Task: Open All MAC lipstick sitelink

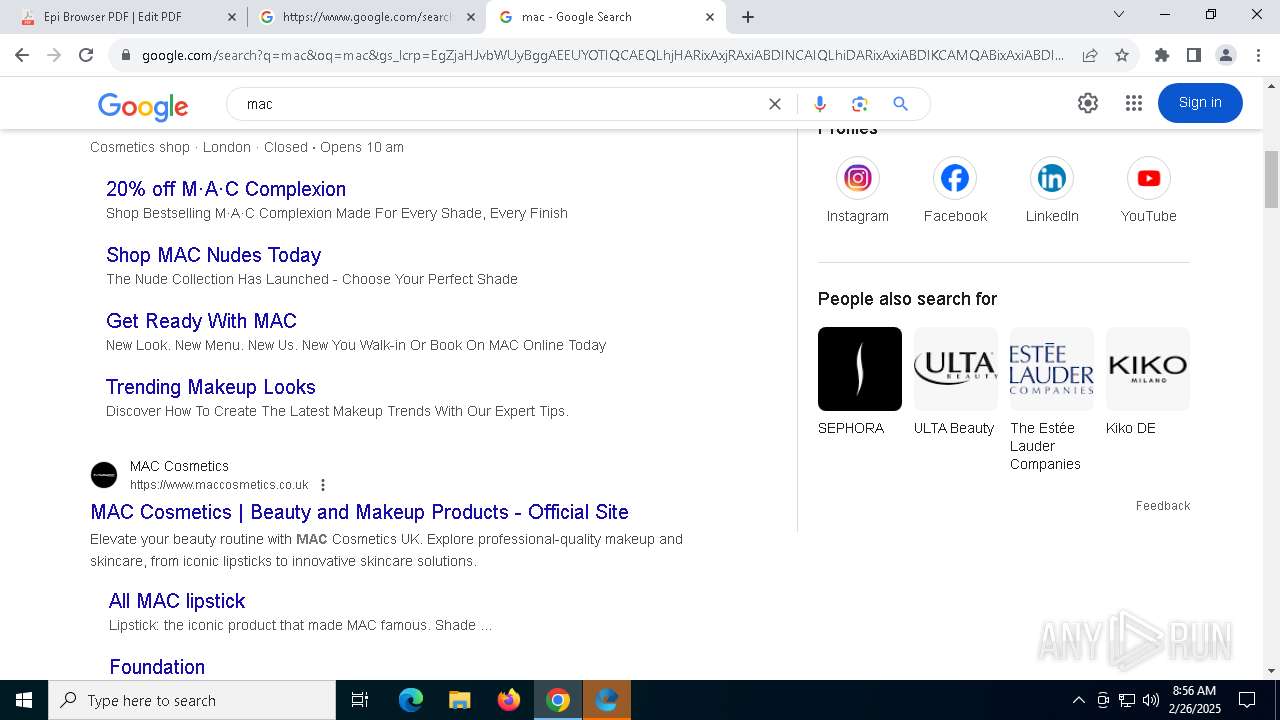Action: coord(177,601)
